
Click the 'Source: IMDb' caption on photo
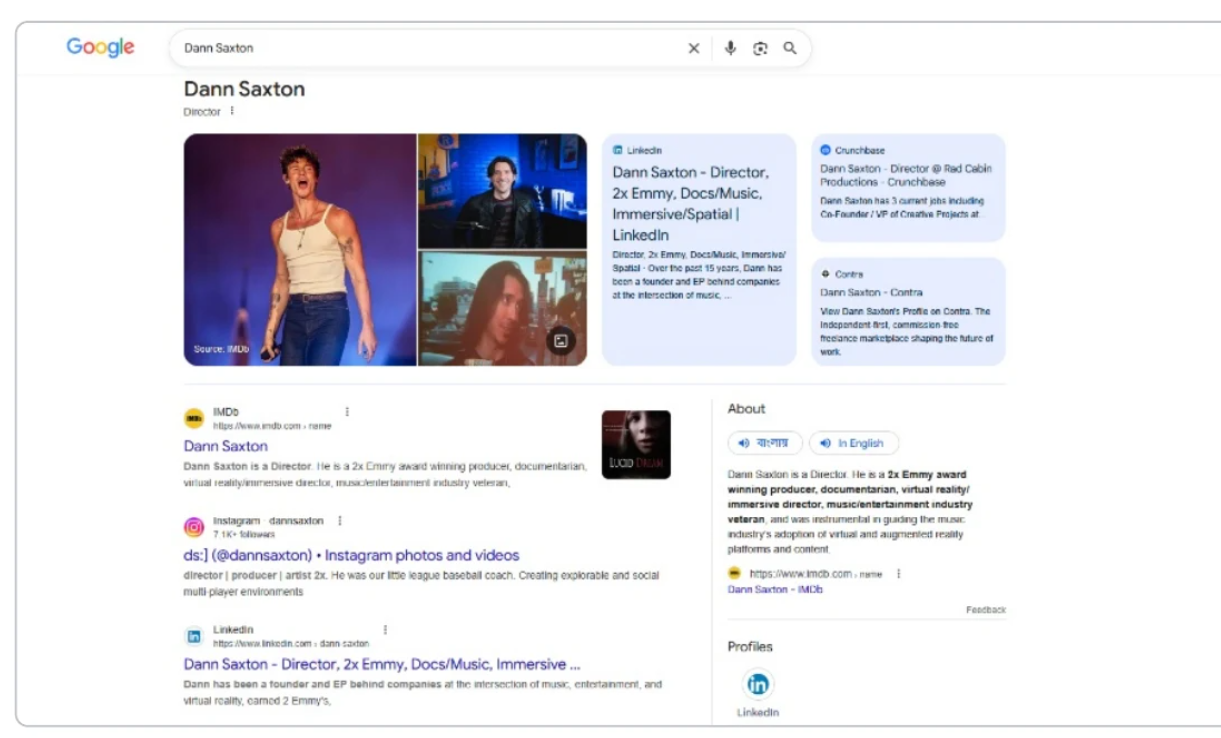click(221, 349)
